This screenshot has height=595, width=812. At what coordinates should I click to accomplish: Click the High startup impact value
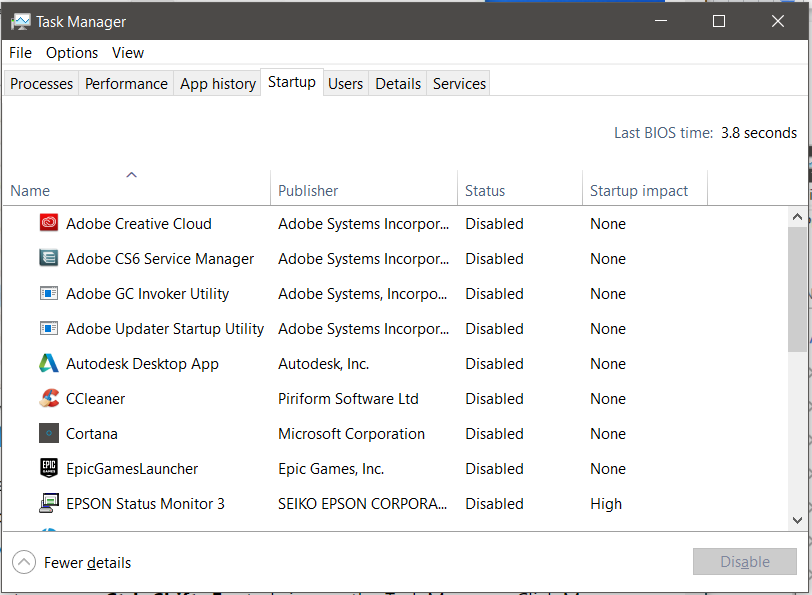click(x=606, y=504)
